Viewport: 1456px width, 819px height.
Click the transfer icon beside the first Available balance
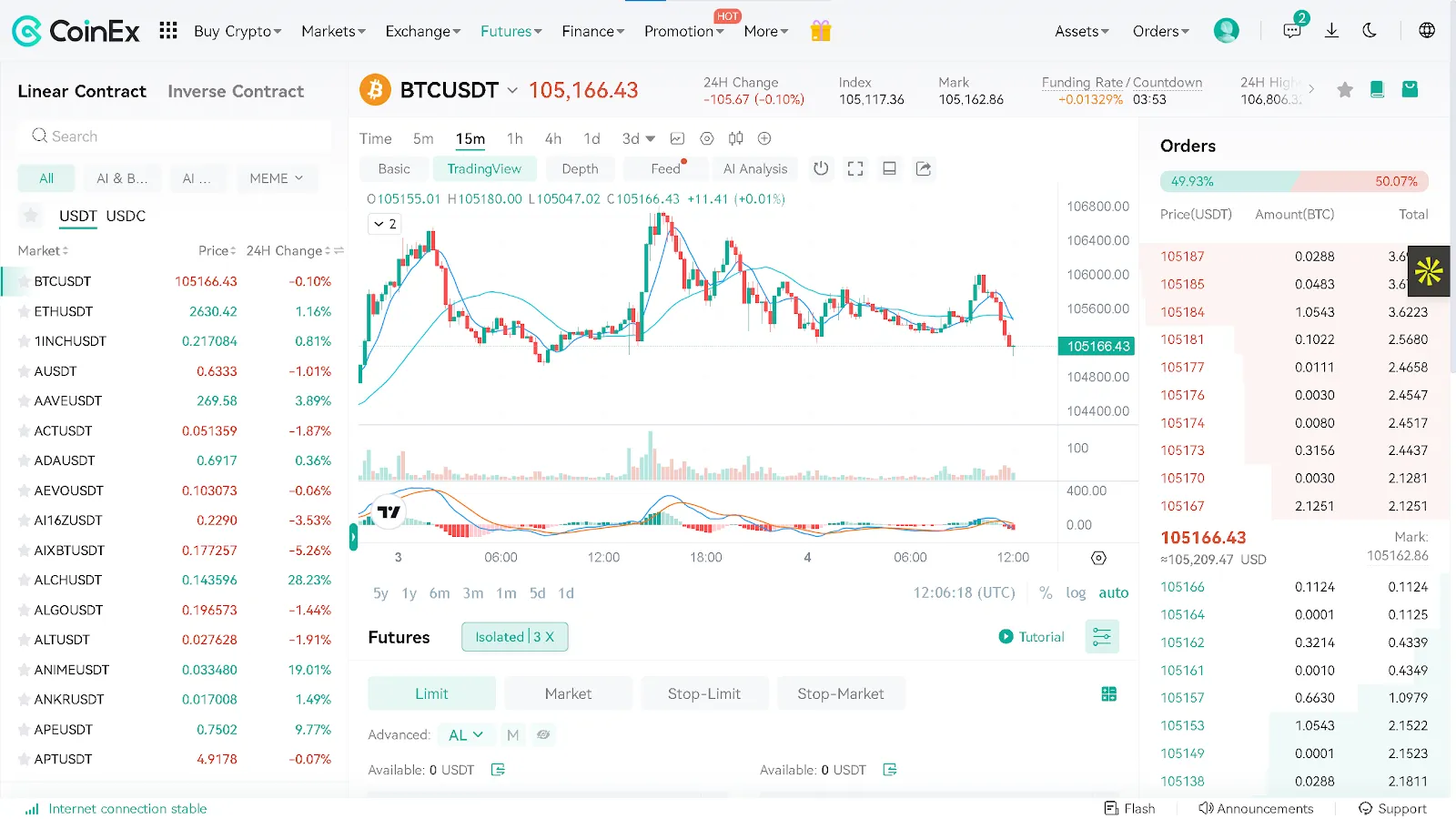(x=498, y=770)
